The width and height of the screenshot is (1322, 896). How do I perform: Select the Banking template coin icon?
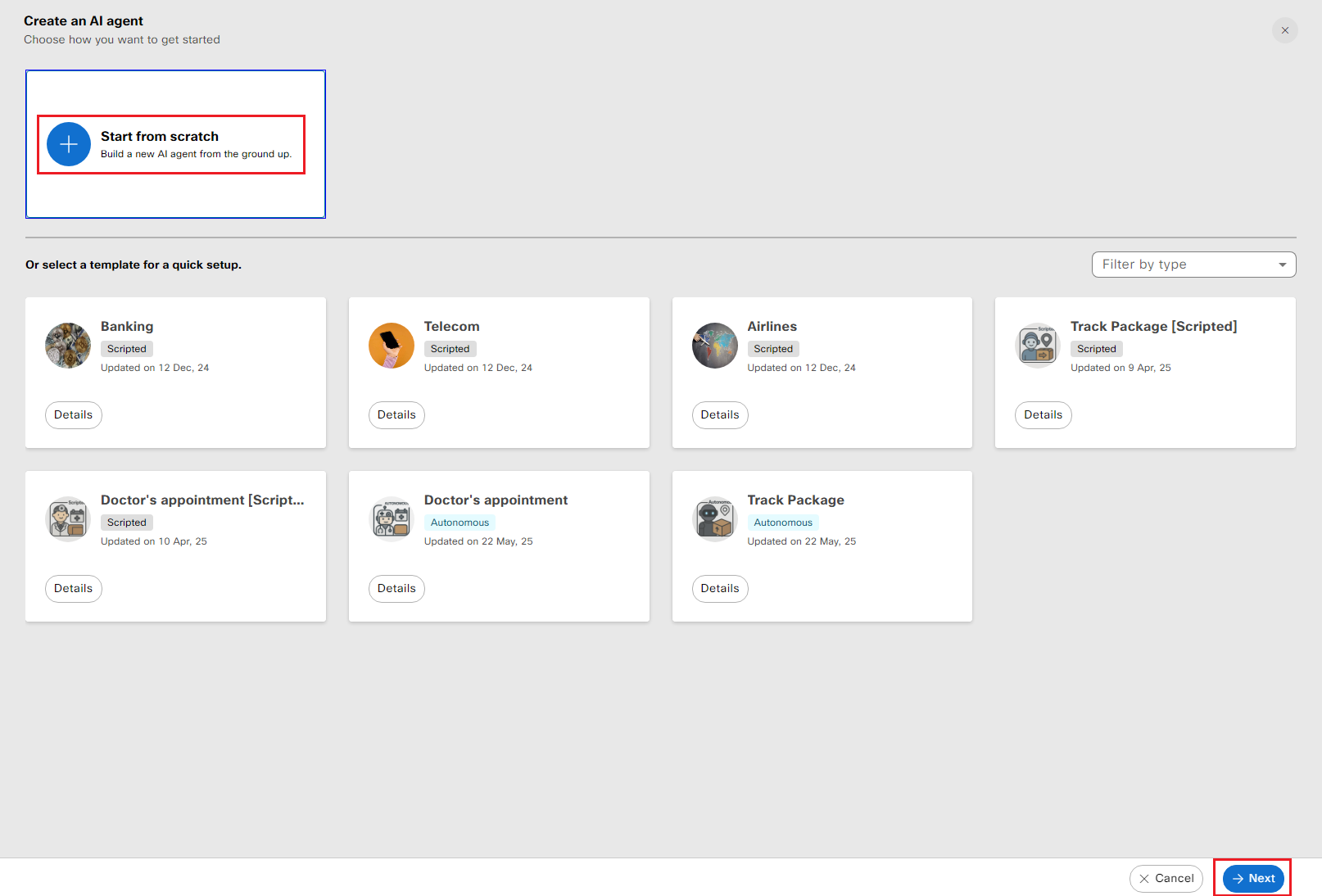click(x=68, y=346)
